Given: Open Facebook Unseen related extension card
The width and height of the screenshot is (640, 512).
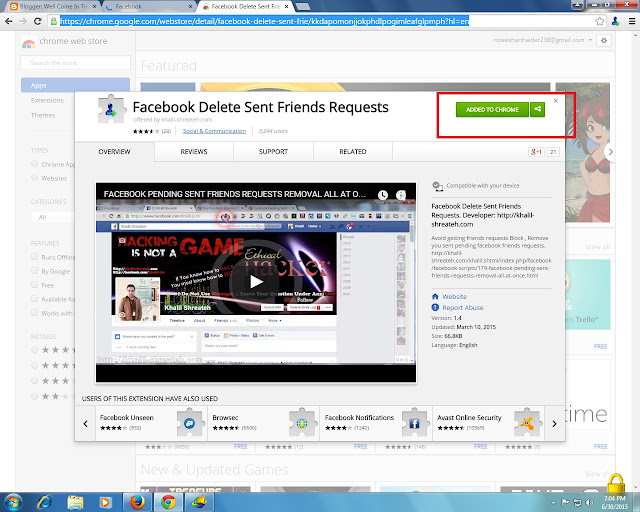Looking at the screenshot, I should click(x=151, y=423).
